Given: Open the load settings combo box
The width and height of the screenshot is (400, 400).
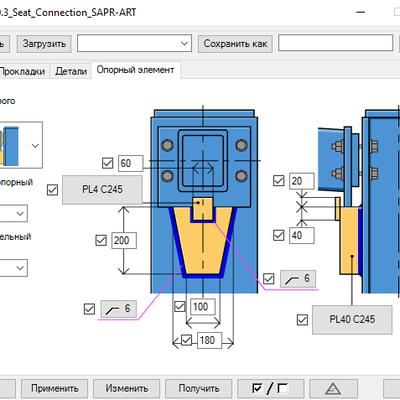Looking at the screenshot, I should [x=134, y=43].
